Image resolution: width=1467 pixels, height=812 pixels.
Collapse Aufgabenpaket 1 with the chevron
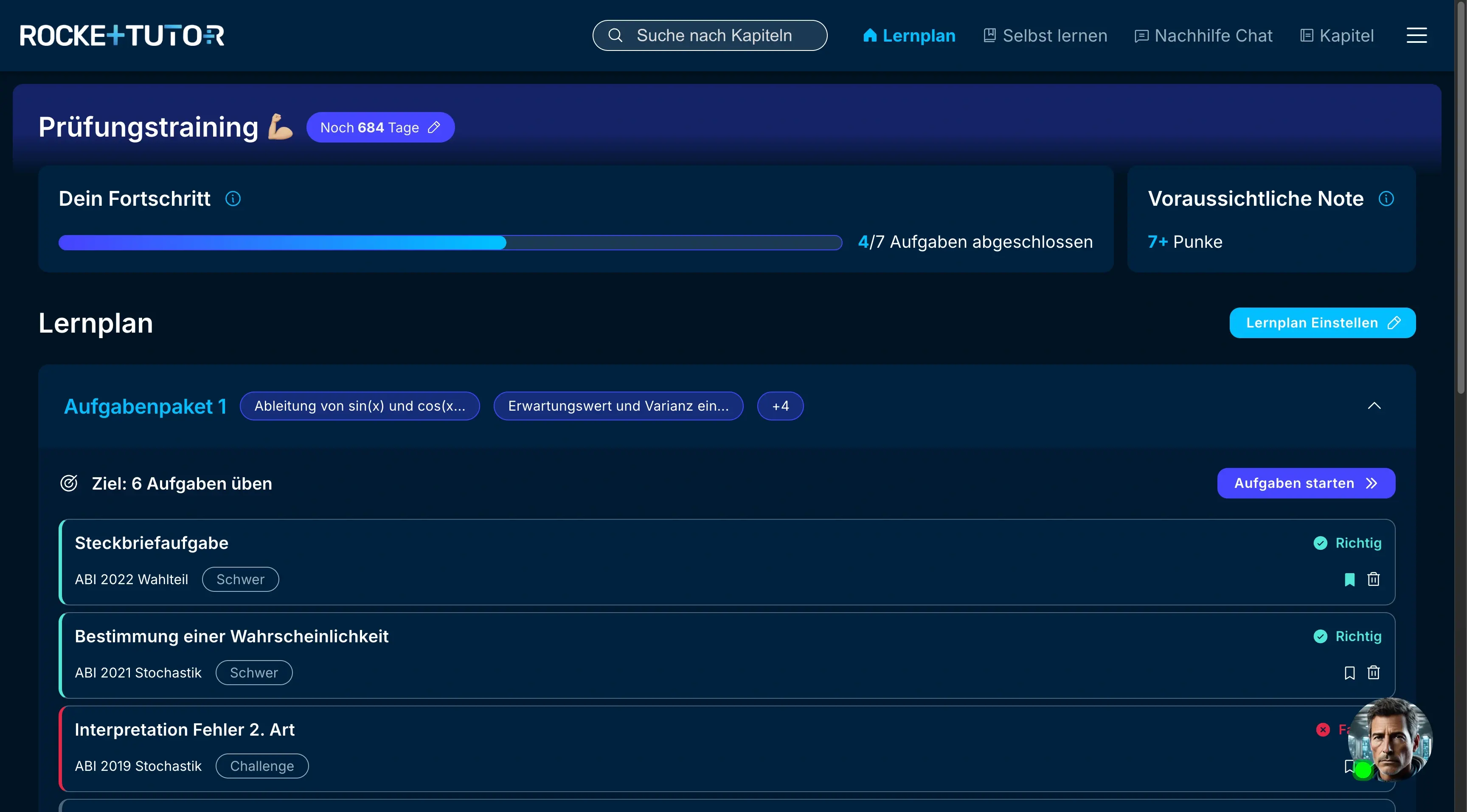tap(1374, 406)
